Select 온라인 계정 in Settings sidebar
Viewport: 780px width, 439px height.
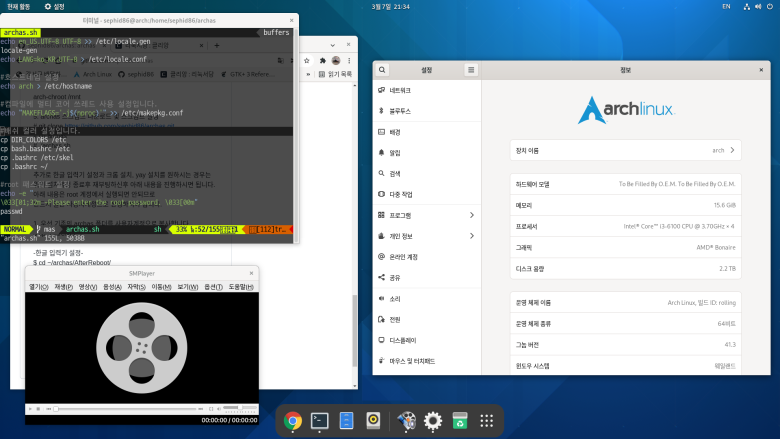(x=427, y=257)
